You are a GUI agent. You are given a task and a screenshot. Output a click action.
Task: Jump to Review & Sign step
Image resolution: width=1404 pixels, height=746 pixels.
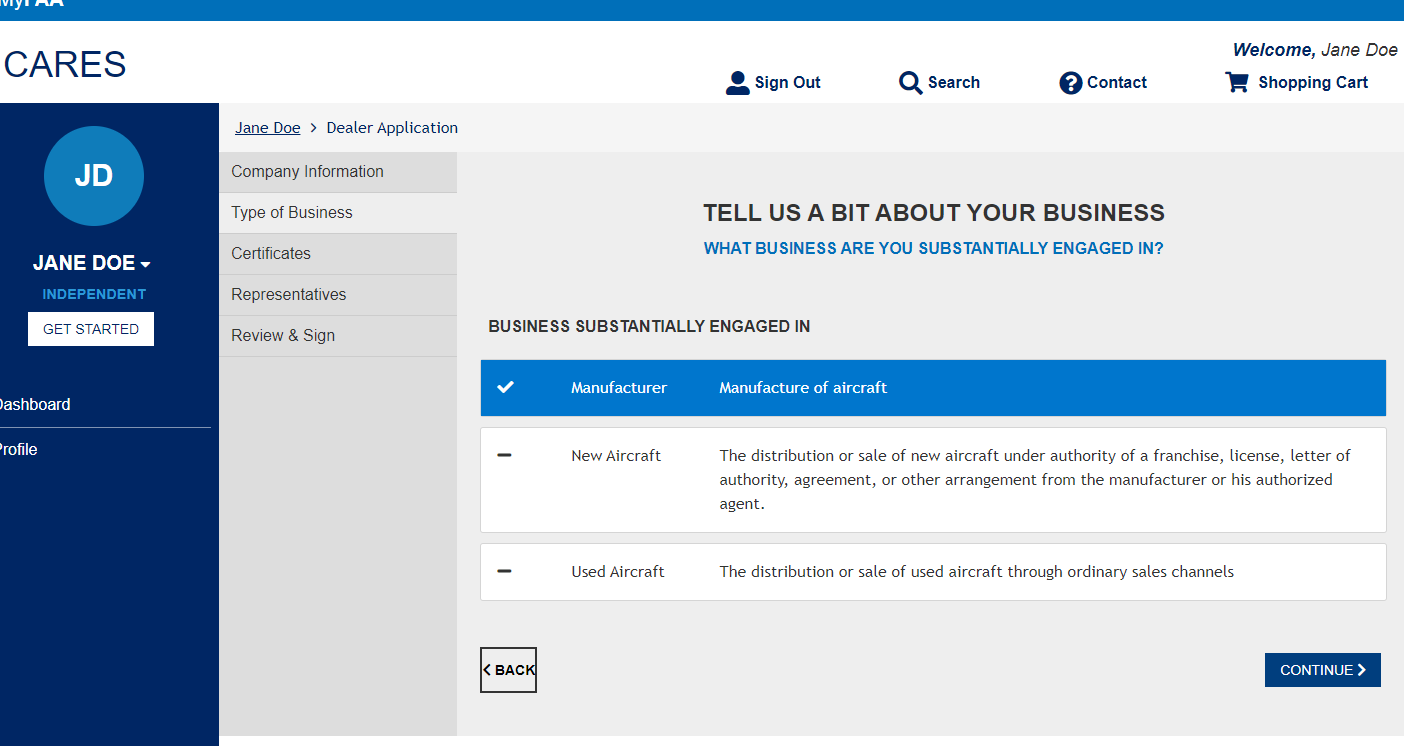coord(283,336)
